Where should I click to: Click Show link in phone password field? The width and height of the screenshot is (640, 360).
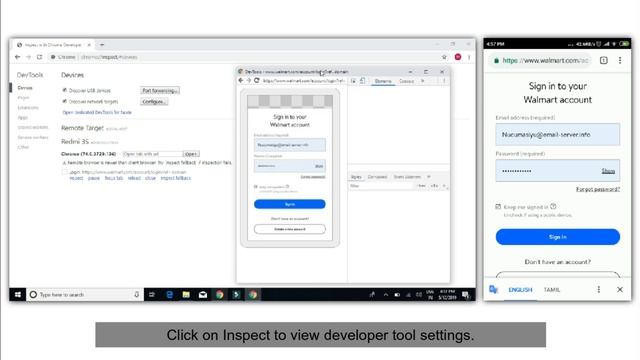(x=608, y=171)
